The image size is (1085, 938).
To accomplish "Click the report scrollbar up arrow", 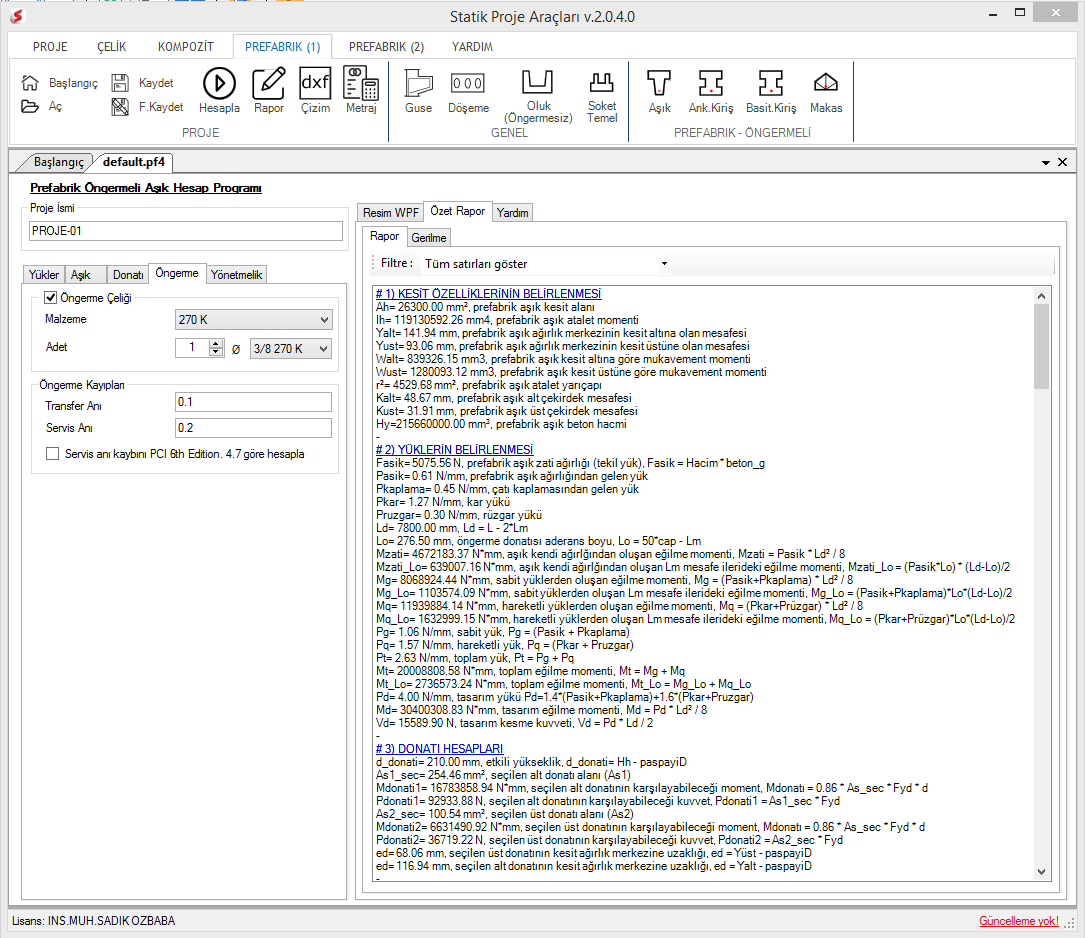I will tap(1041, 296).
